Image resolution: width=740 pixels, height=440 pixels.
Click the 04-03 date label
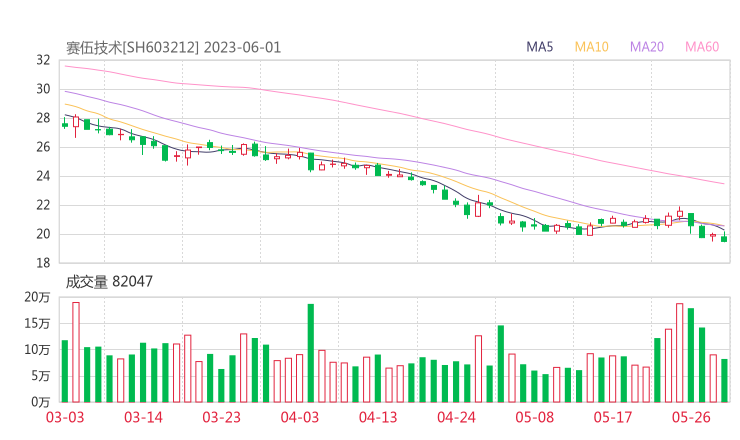[x=300, y=417]
